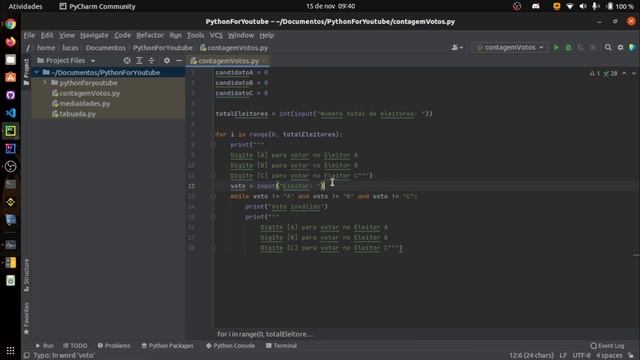This screenshot has width=640, height=360.
Task: Open Search Everywhere magnifier icon
Action: pyautogui.click(x=608, y=48)
